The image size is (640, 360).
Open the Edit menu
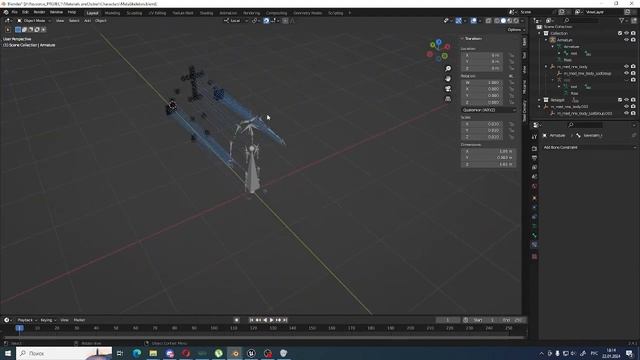[25, 12]
